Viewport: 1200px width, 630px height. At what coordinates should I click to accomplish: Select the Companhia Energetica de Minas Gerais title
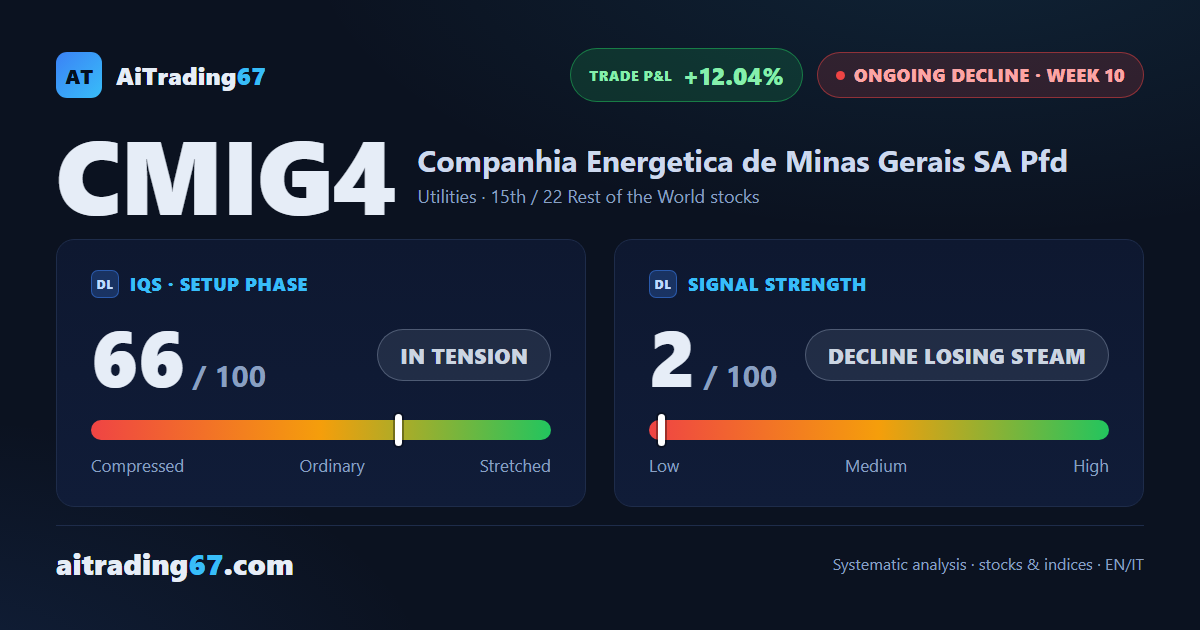click(x=742, y=161)
